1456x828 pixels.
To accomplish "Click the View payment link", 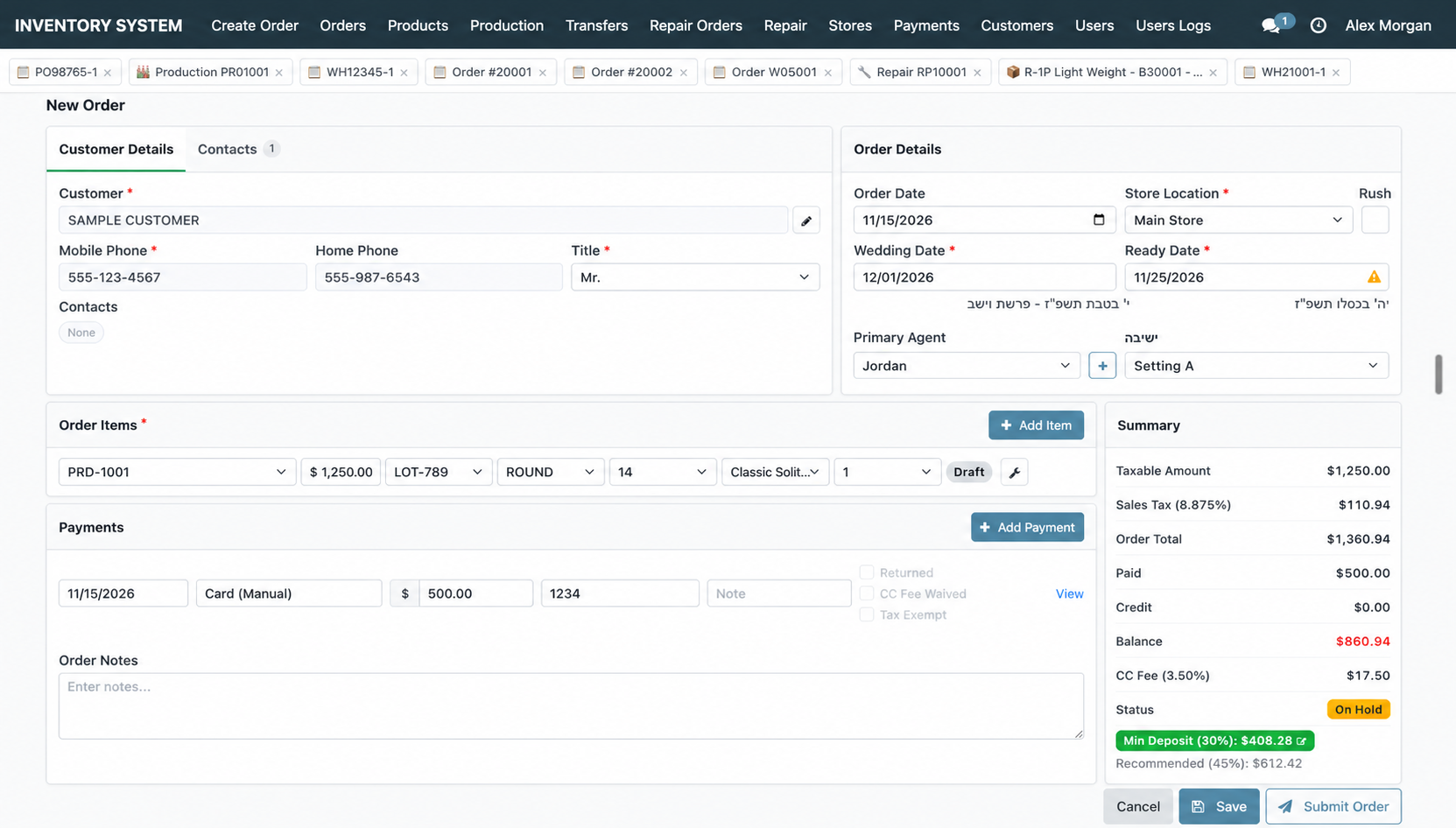I will tap(1069, 594).
